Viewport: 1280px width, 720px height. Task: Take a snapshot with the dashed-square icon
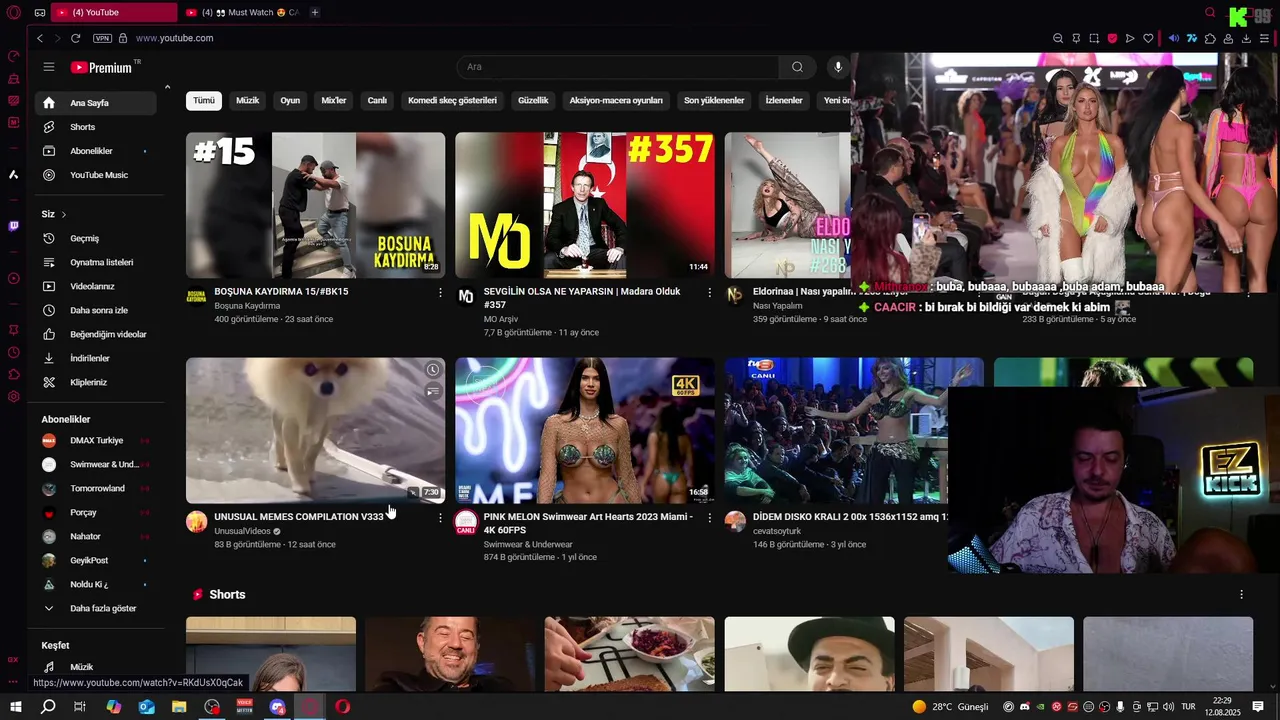(x=1094, y=38)
